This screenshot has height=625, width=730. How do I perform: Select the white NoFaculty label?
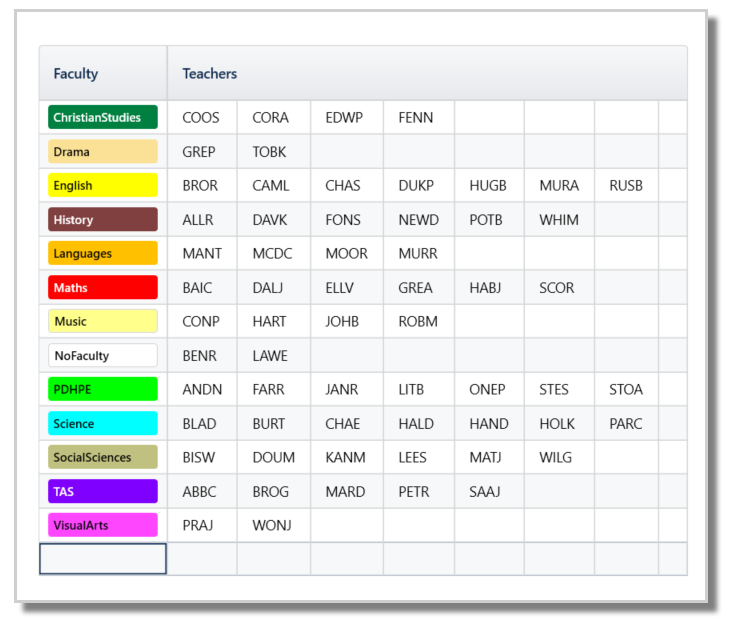point(103,355)
